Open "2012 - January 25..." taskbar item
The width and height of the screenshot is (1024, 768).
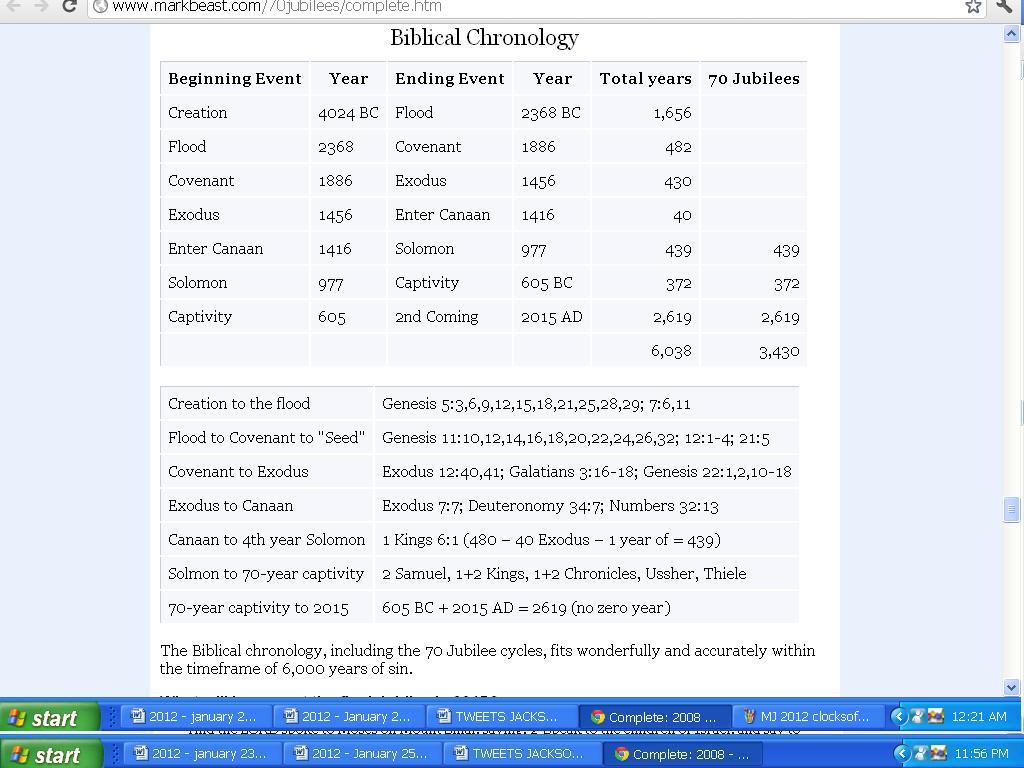pos(361,754)
